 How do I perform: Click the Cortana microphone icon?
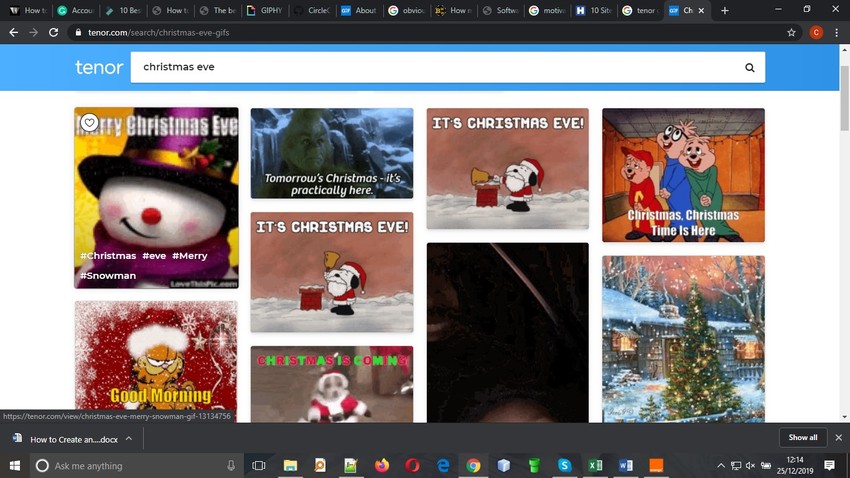(x=231, y=466)
